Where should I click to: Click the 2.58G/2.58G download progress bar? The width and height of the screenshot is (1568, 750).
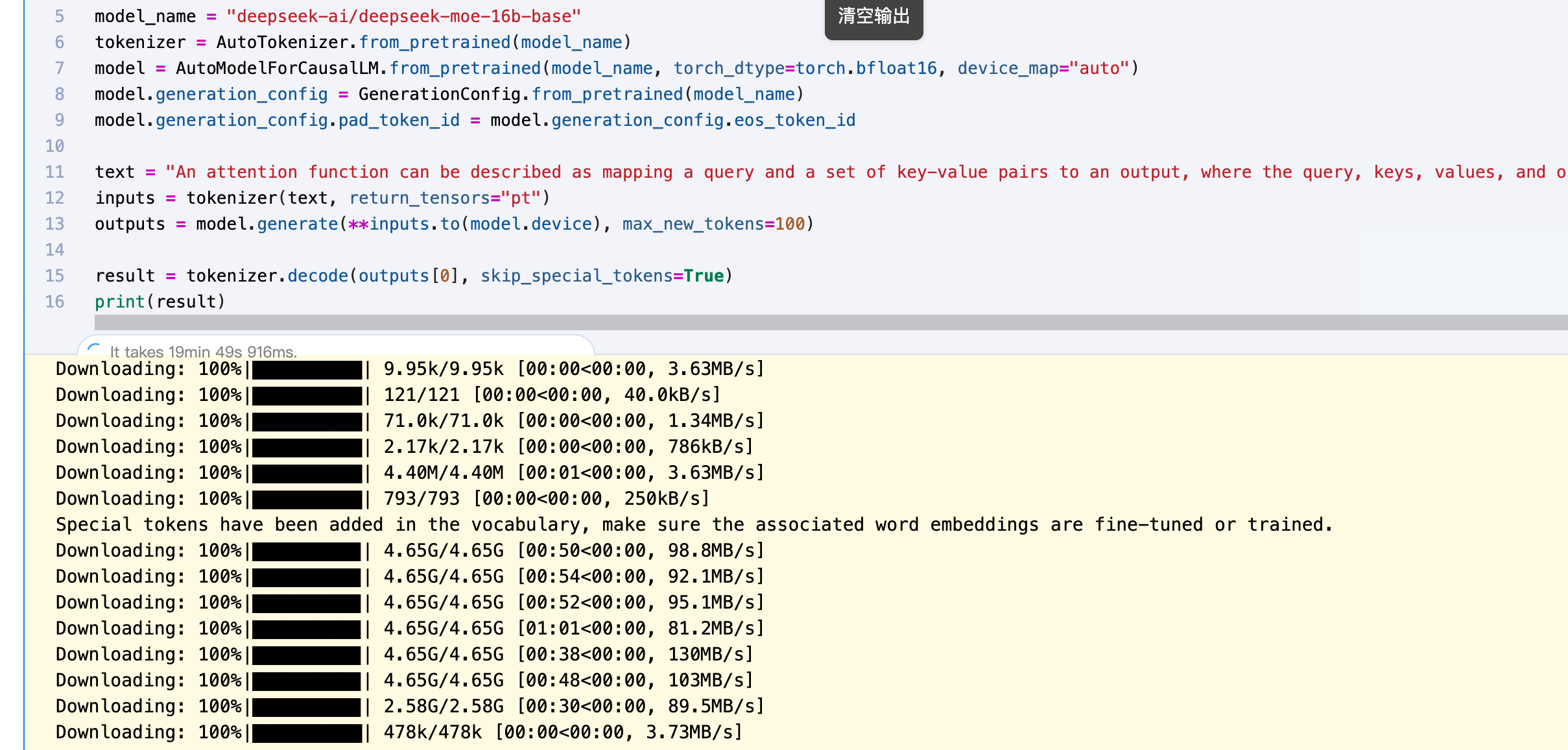click(307, 707)
